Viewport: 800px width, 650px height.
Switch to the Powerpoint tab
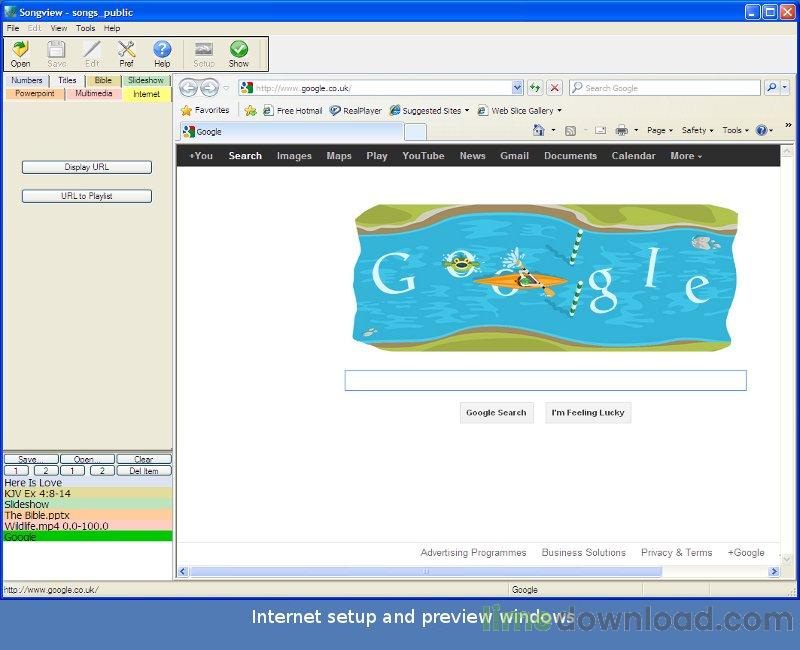point(35,93)
